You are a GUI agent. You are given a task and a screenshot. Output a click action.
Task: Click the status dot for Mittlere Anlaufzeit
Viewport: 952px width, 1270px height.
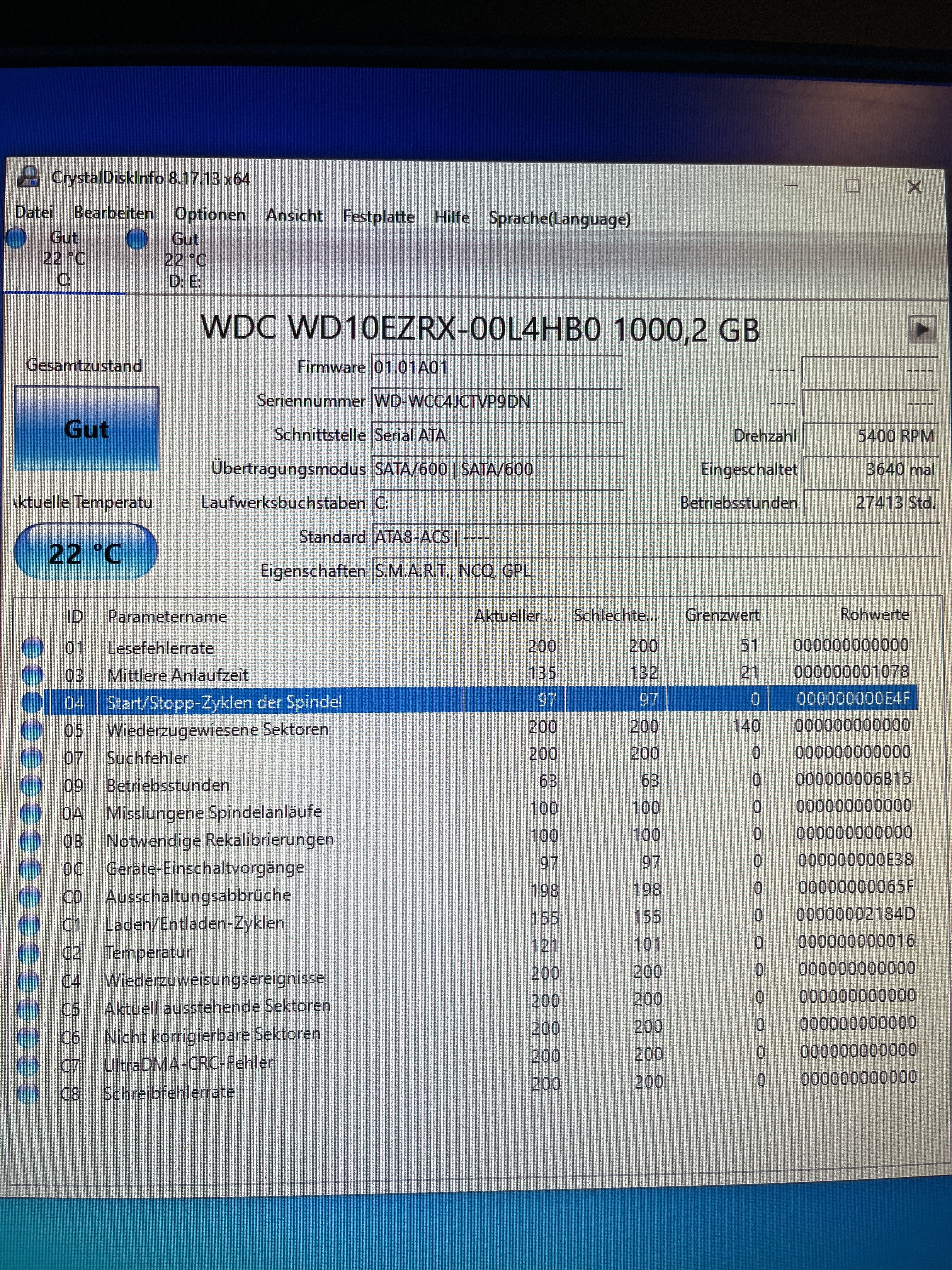(x=33, y=675)
